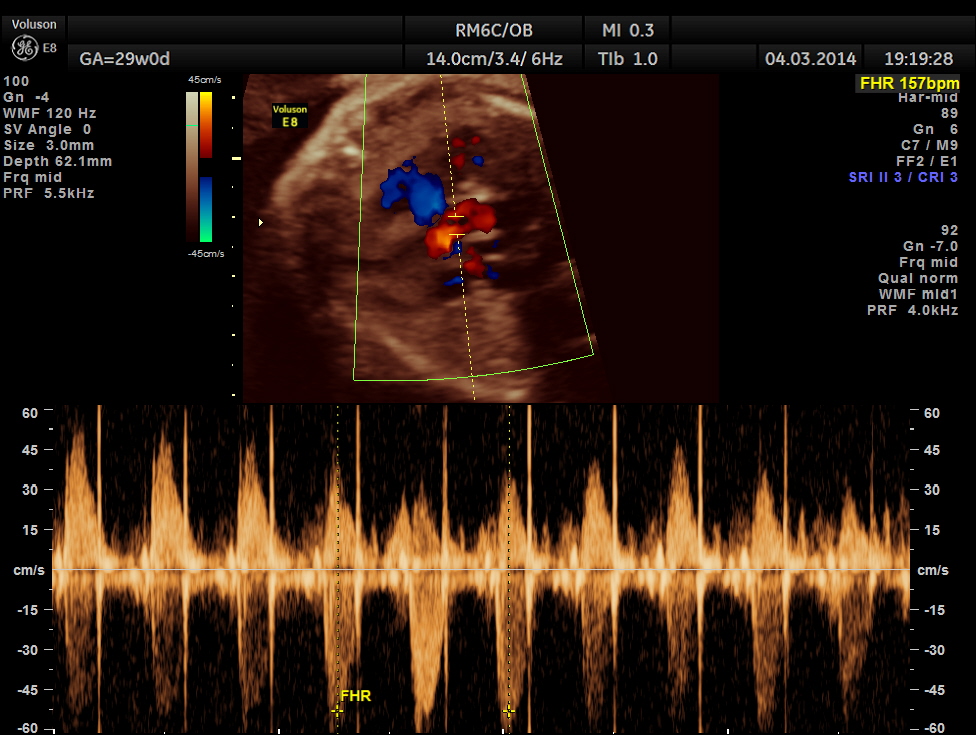Click the blue-green lower color velocity bar
This screenshot has width=976, height=735.
pyautogui.click(x=205, y=209)
